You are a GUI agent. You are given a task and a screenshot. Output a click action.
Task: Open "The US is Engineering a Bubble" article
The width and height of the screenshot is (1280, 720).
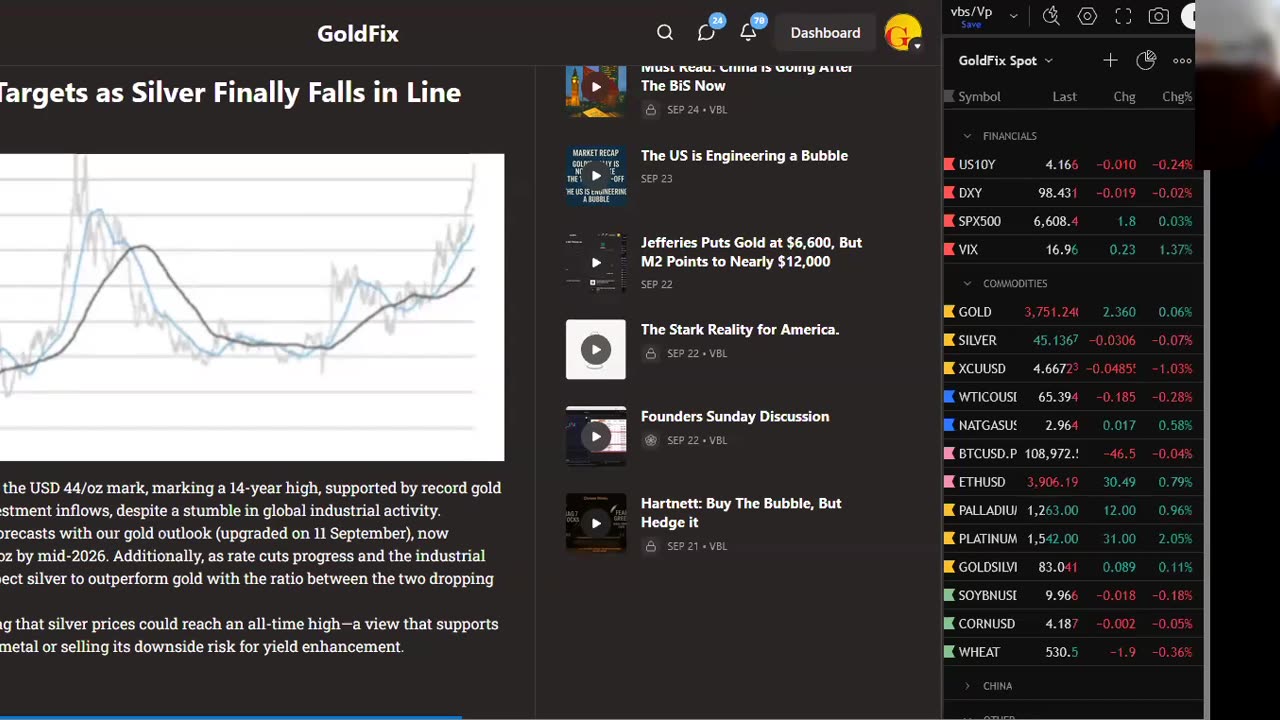[744, 156]
